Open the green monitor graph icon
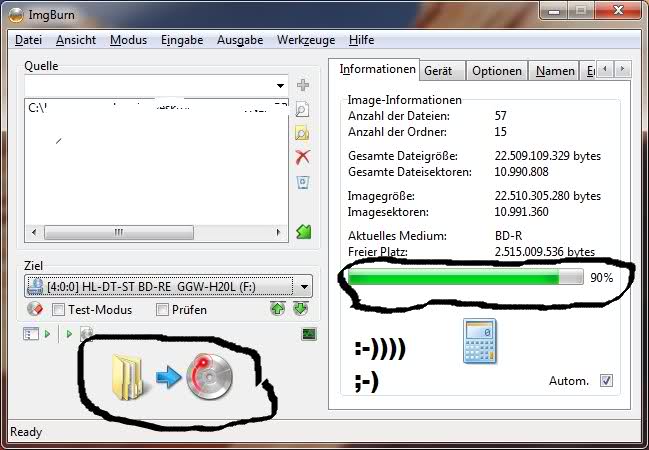This screenshot has height=450, width=649. [x=309, y=334]
